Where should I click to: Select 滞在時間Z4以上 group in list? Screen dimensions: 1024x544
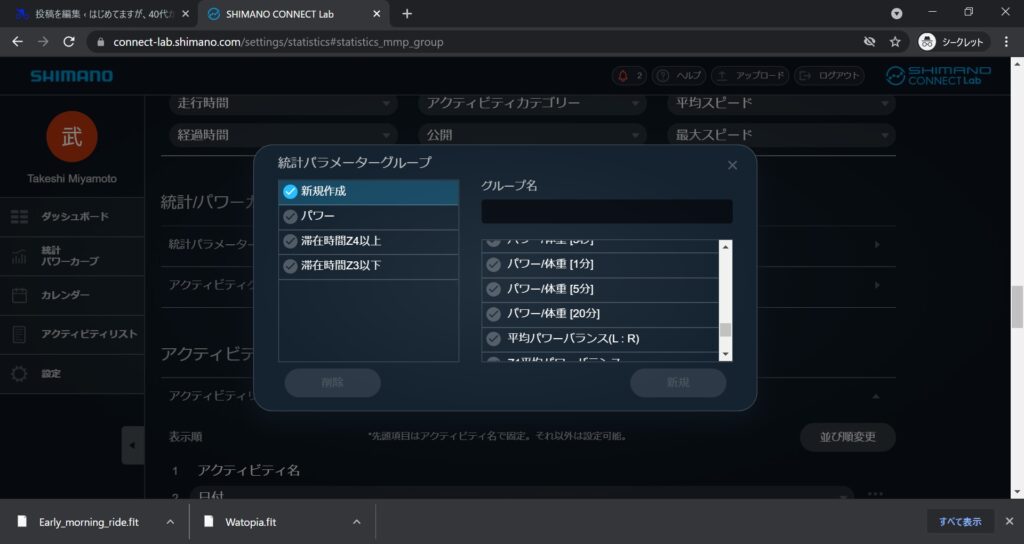(x=368, y=241)
